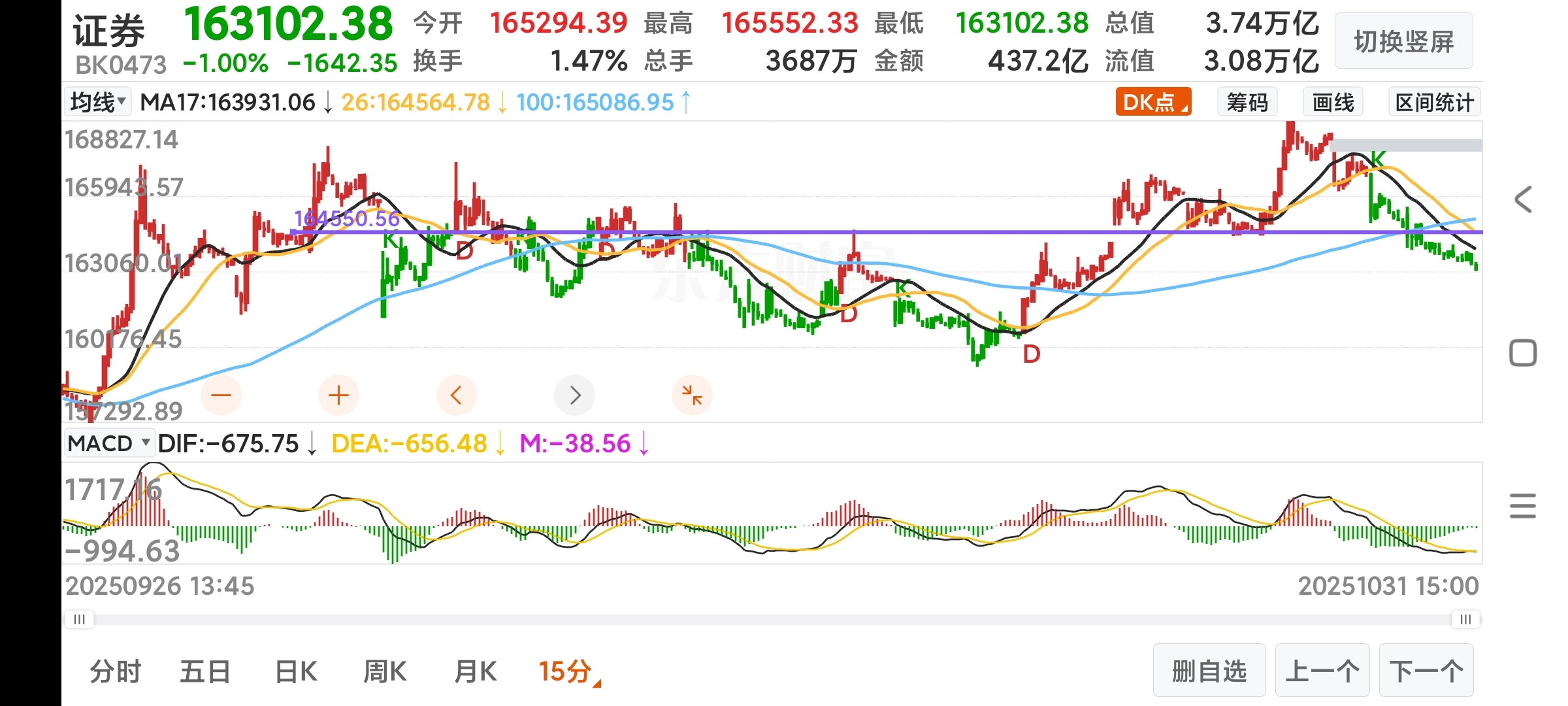Go to next stock with 下一个
The width and height of the screenshot is (1568, 706).
pos(1426,671)
